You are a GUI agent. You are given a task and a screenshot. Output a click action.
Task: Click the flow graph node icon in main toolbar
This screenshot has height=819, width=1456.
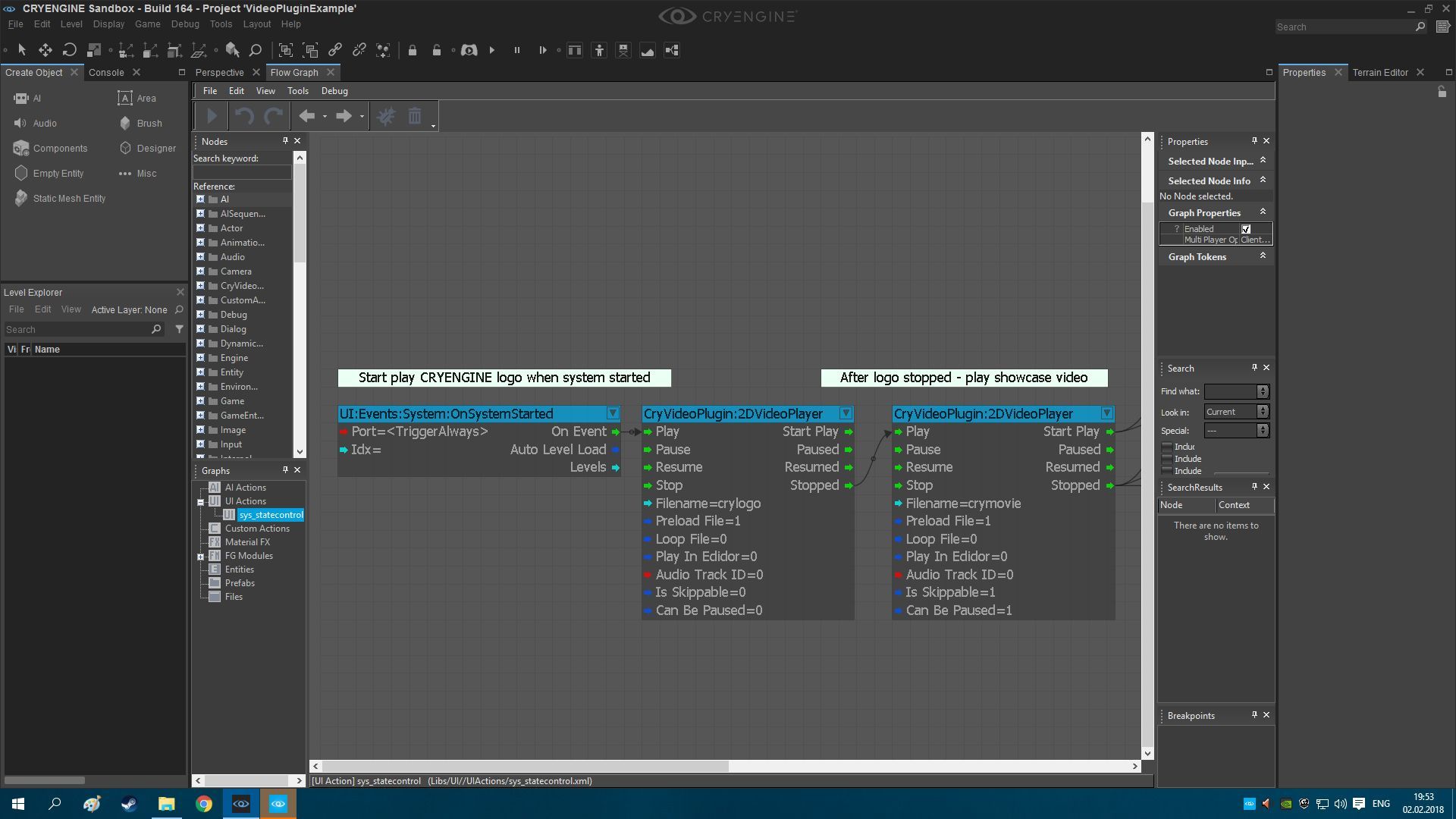(672, 50)
